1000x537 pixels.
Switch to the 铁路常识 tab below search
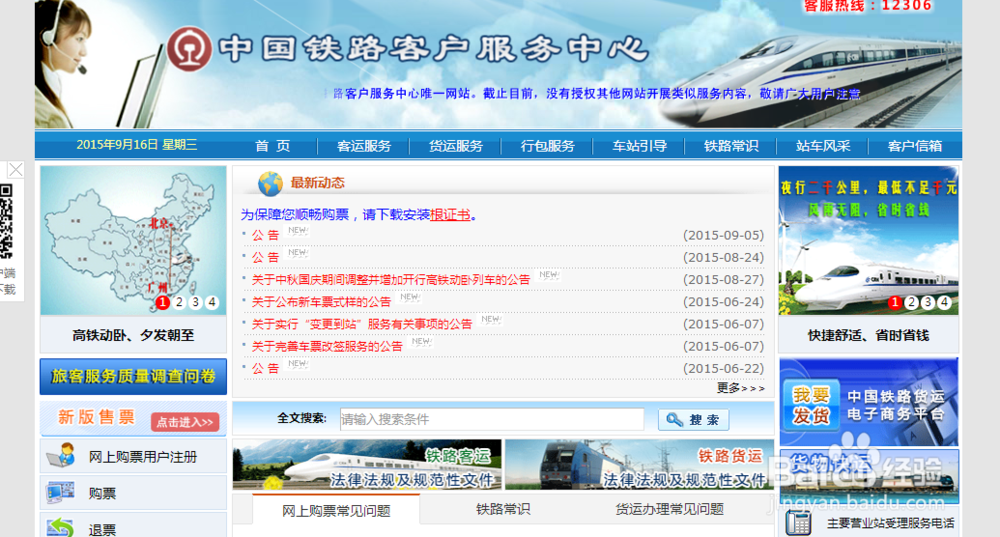(x=503, y=509)
